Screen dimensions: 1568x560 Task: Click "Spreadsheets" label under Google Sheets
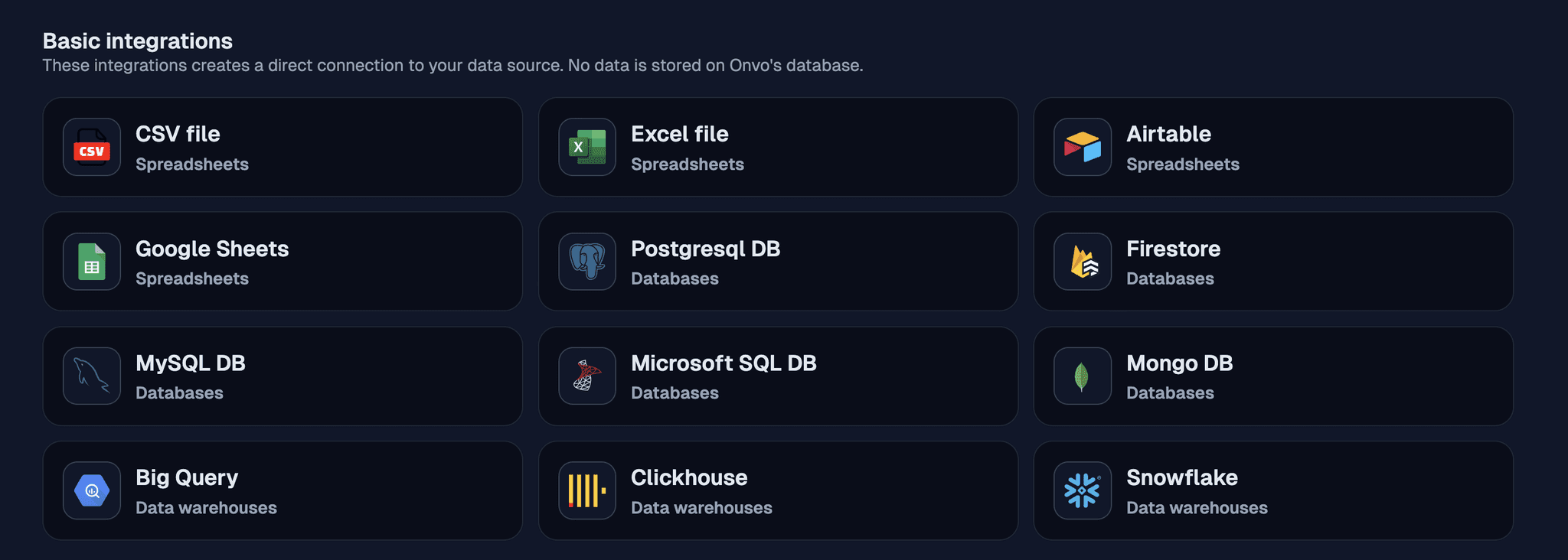[x=192, y=279]
